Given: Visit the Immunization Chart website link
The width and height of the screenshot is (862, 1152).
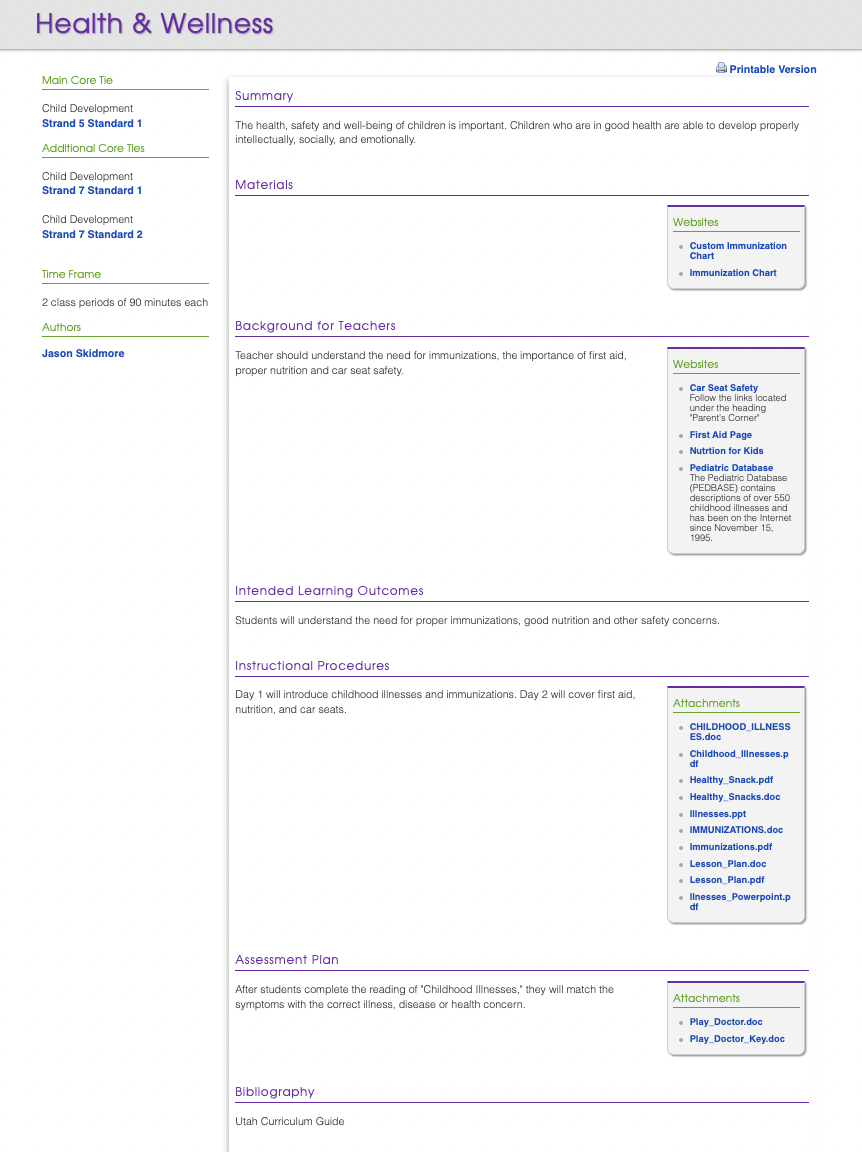Looking at the screenshot, I should pyautogui.click(x=733, y=273).
